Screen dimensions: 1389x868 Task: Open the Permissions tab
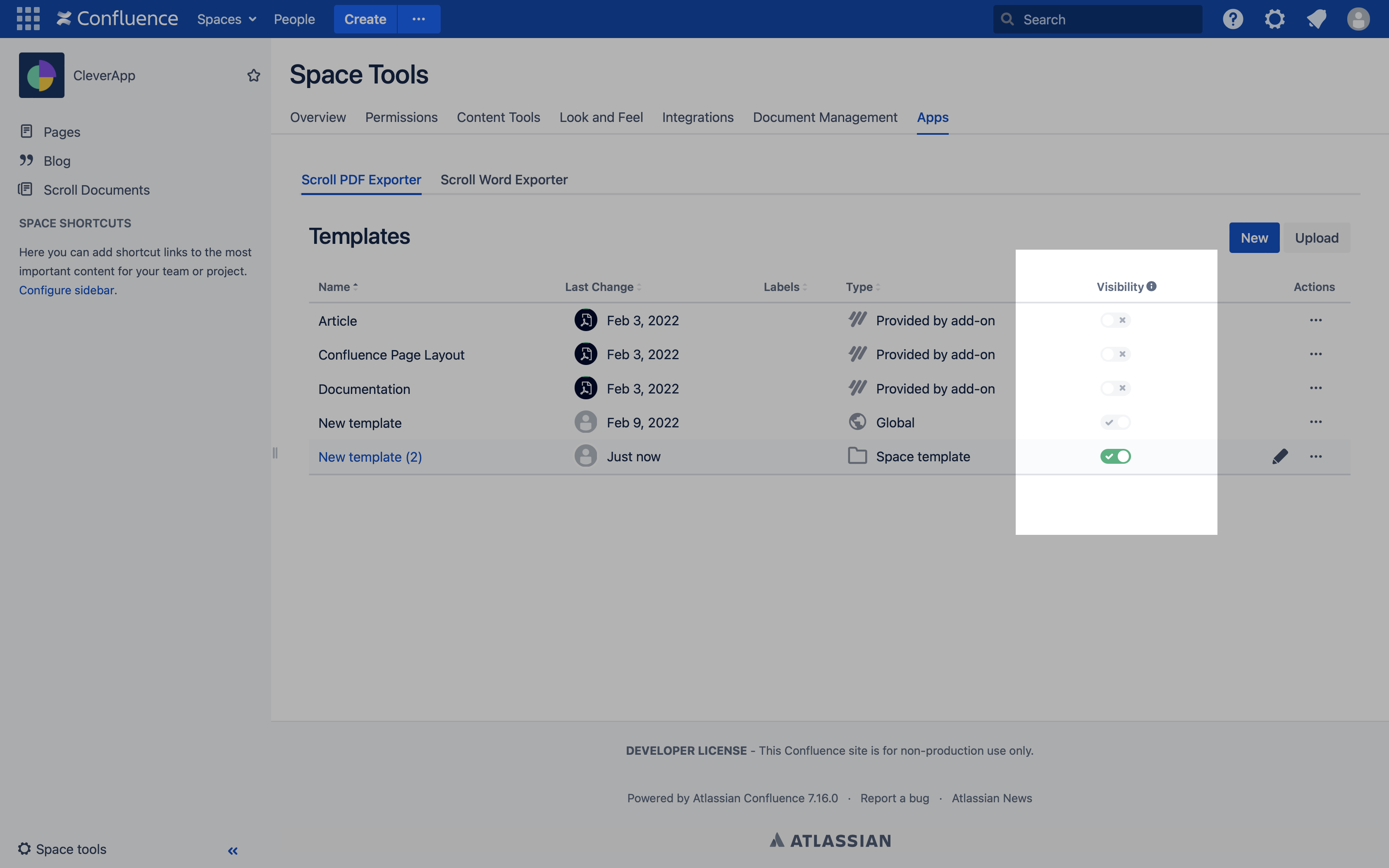[x=401, y=117]
